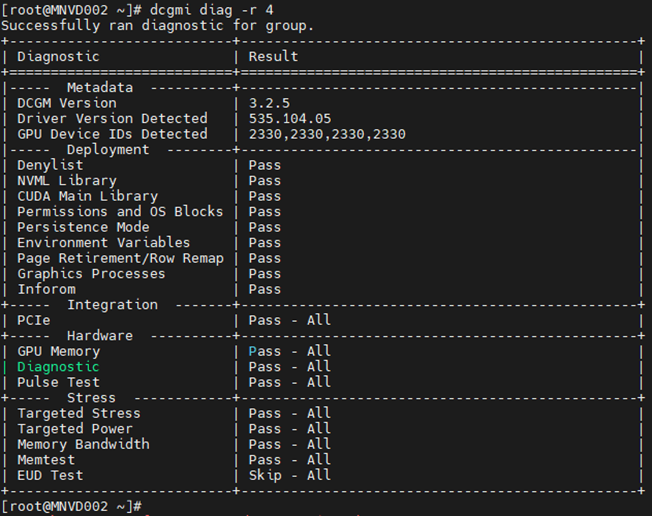Click the Denylist row label
652x516 pixels.
click(x=50, y=165)
